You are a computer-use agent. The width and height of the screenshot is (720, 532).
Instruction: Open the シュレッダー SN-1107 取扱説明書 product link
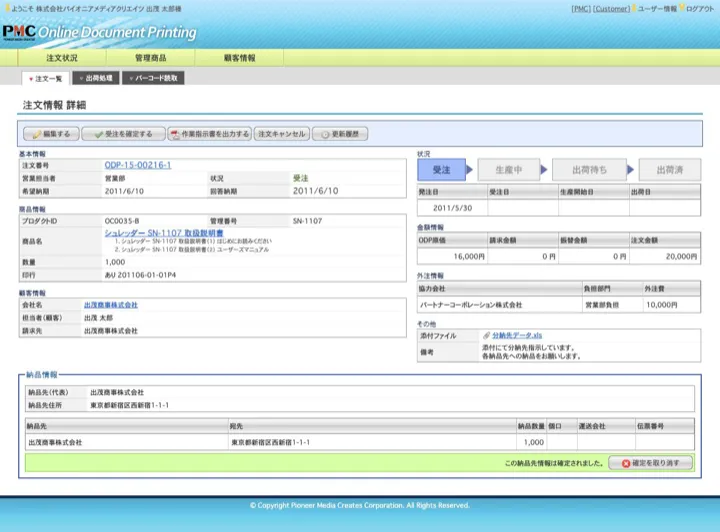click(x=164, y=233)
